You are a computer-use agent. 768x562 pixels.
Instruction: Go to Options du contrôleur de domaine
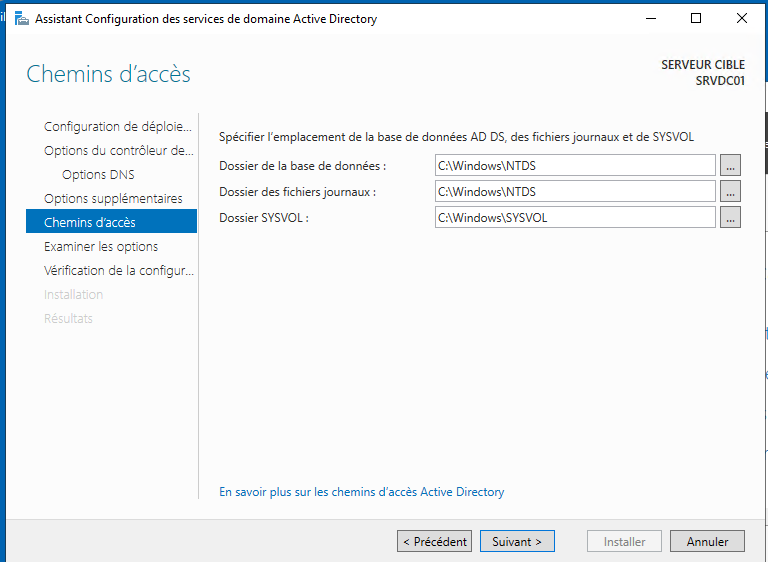(119, 150)
